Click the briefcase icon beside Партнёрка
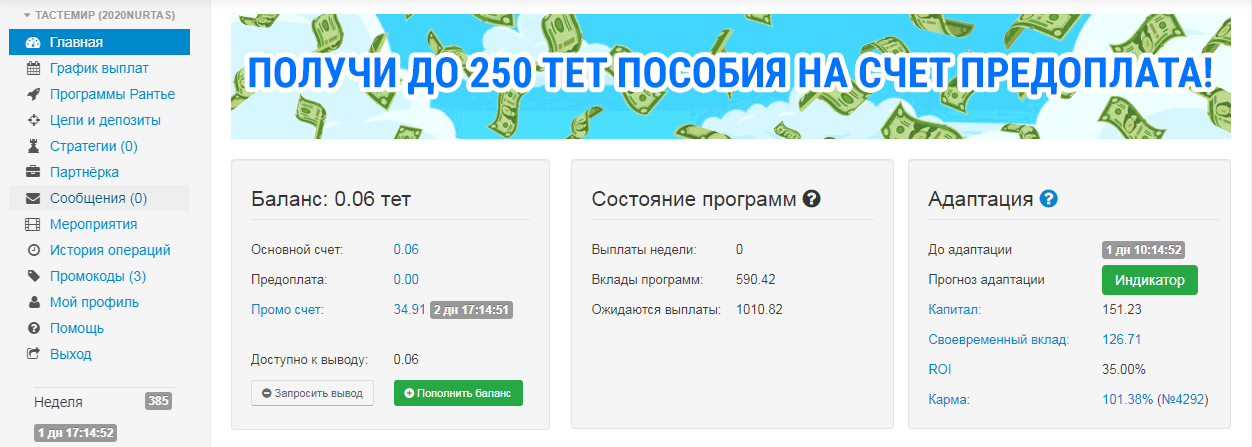 [33, 172]
